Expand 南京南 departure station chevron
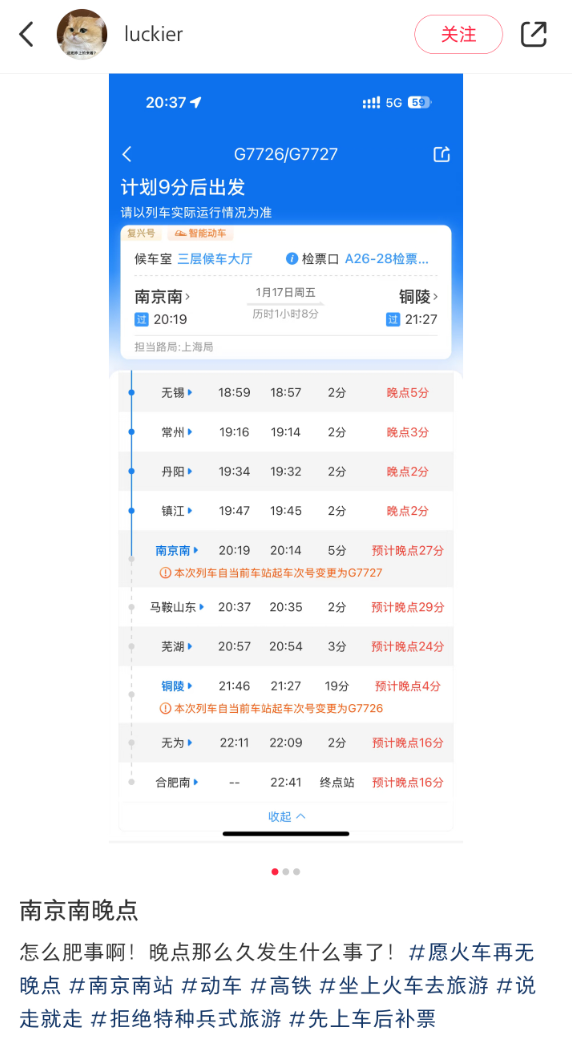Viewport: 572px width, 1047px height. (x=188, y=296)
